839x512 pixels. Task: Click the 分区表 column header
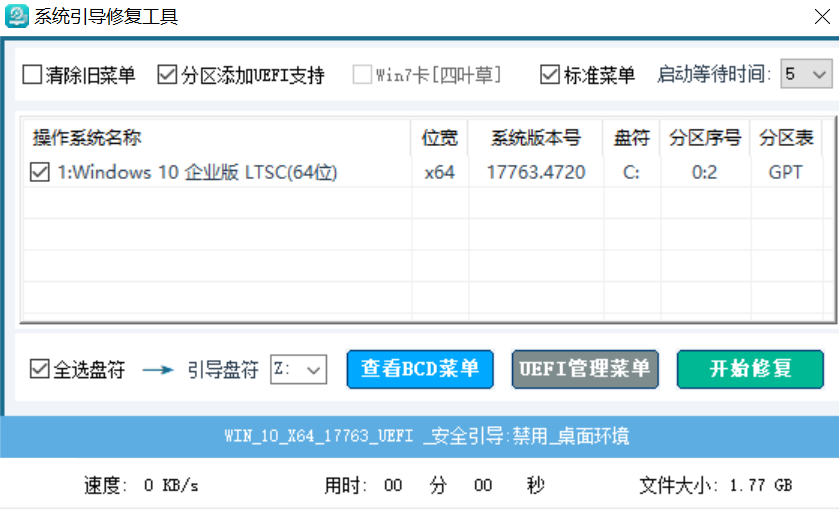pyautogui.click(x=786, y=138)
